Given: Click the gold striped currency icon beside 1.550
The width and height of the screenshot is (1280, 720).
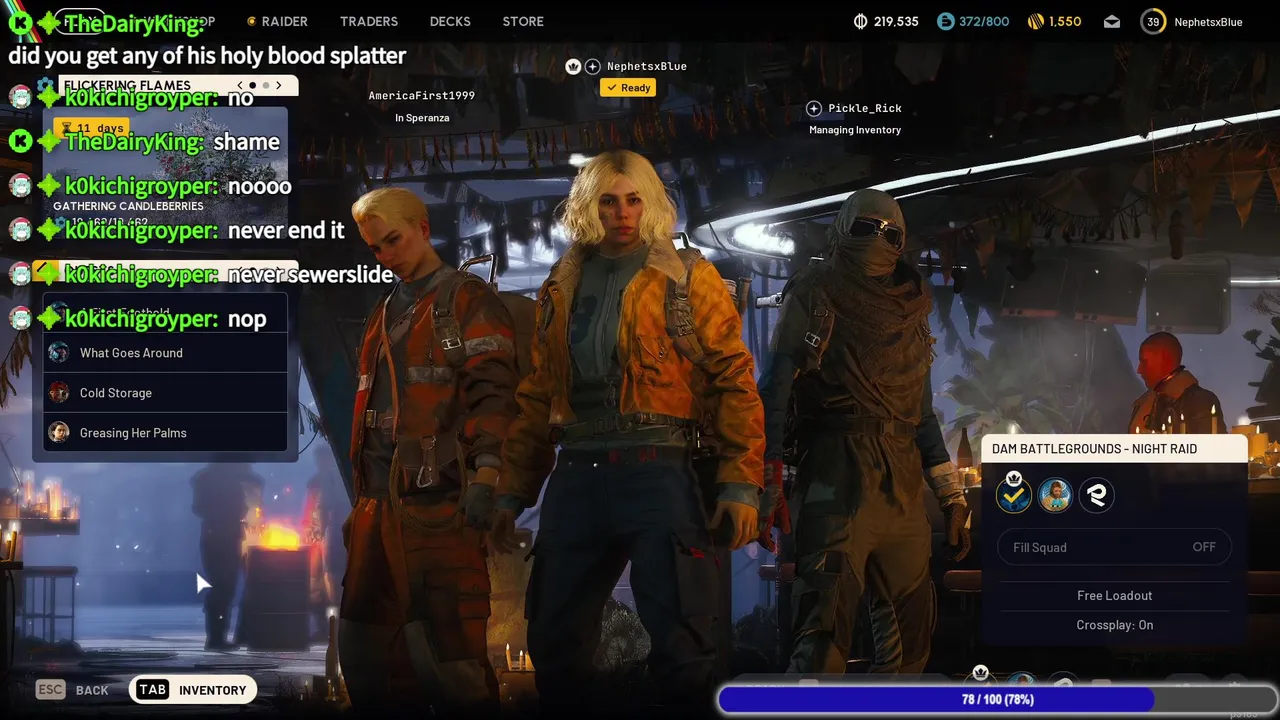Looking at the screenshot, I should tap(1034, 21).
